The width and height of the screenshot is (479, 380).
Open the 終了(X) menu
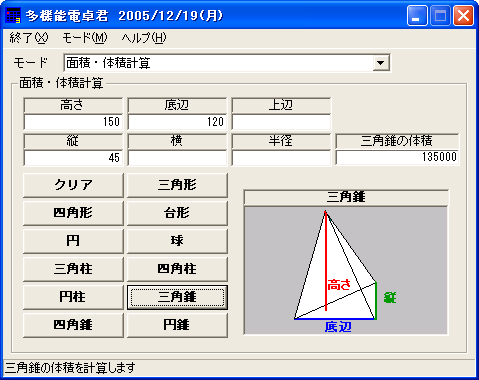pos(29,38)
